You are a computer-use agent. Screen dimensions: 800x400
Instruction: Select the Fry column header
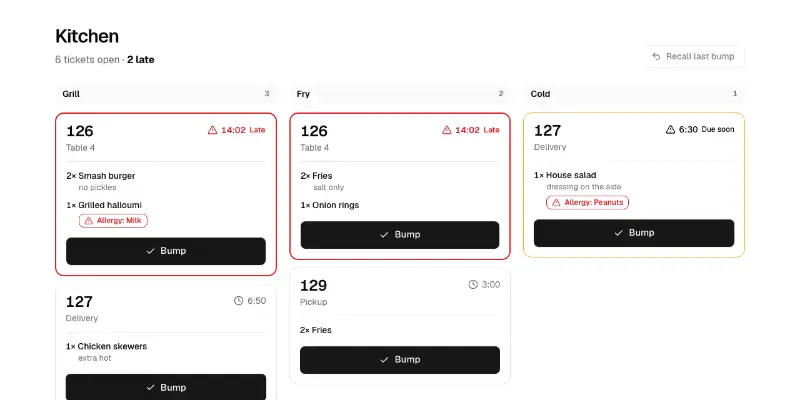(400, 94)
